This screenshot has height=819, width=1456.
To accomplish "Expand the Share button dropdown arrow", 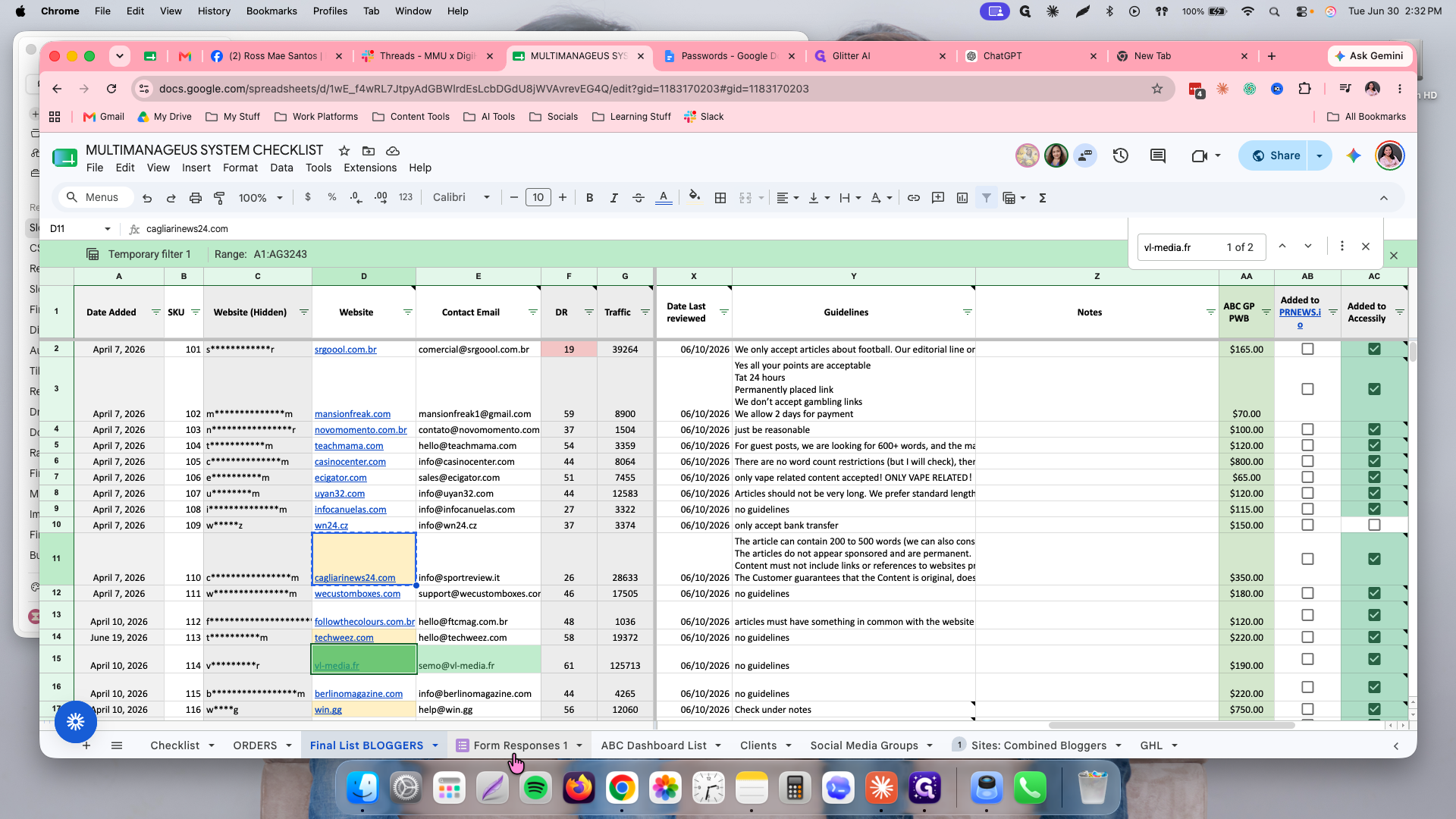I will [1319, 155].
